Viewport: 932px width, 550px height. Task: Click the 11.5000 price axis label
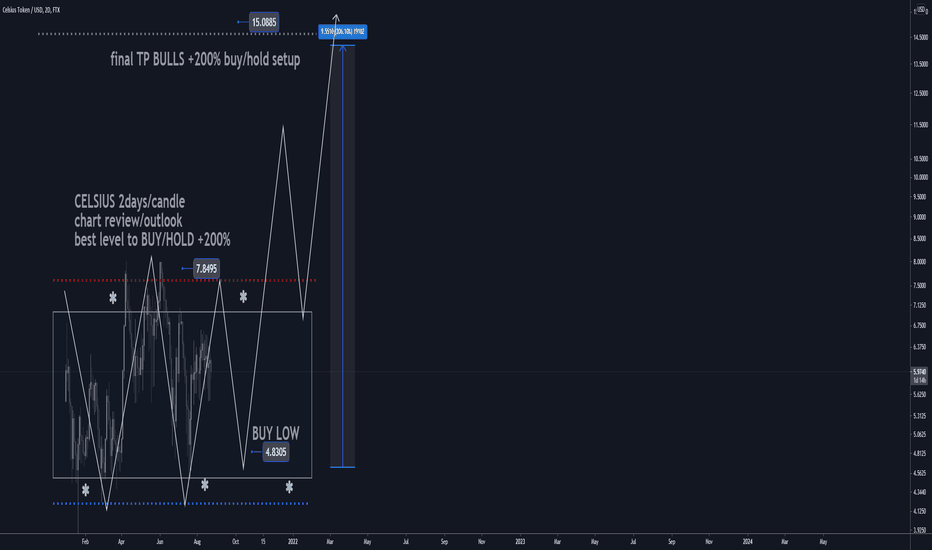point(920,125)
